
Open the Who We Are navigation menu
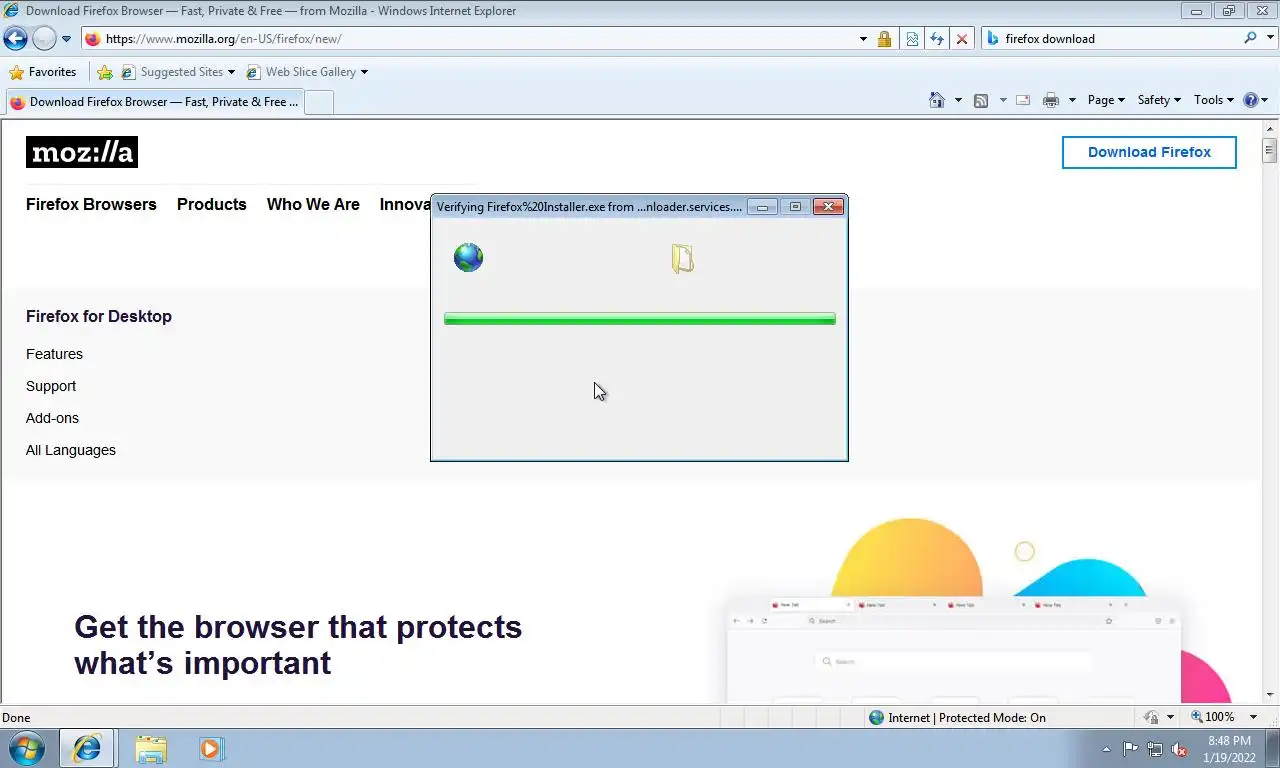[313, 204]
